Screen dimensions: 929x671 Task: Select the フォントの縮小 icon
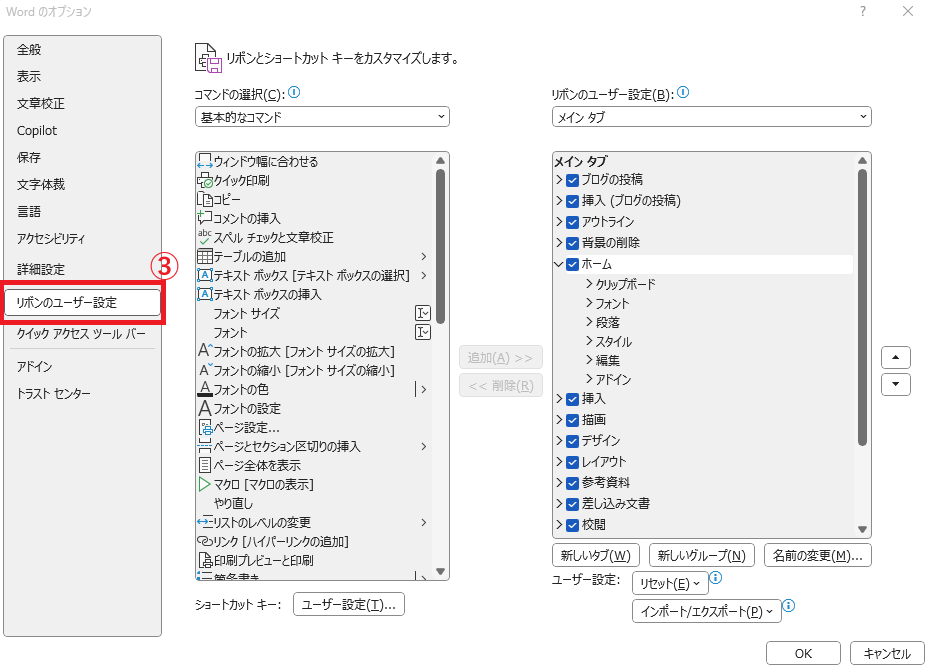pyautogui.click(x=204, y=370)
